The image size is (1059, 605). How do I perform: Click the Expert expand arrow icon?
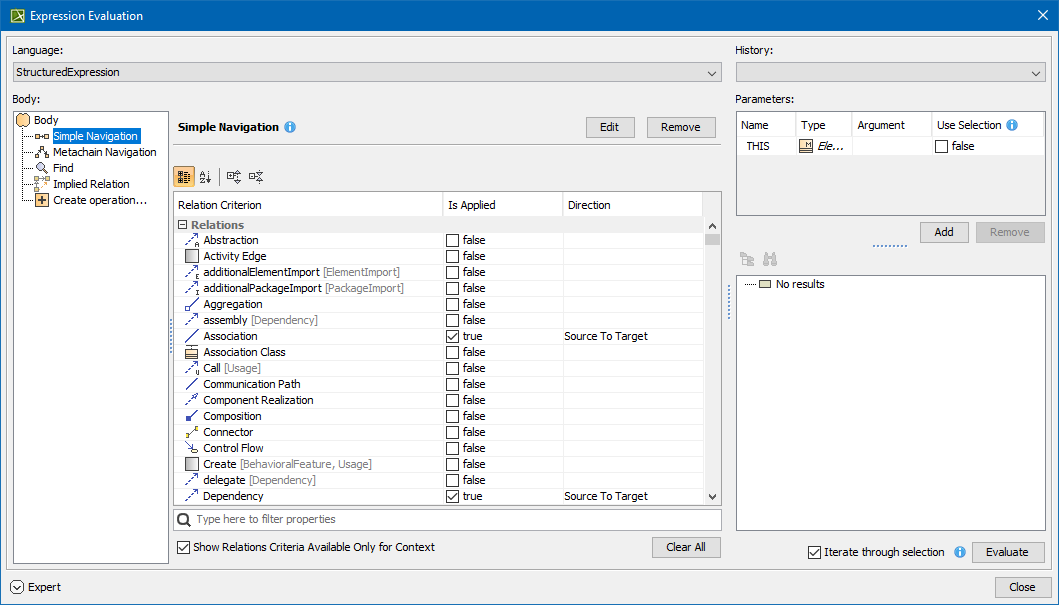click(x=17, y=587)
